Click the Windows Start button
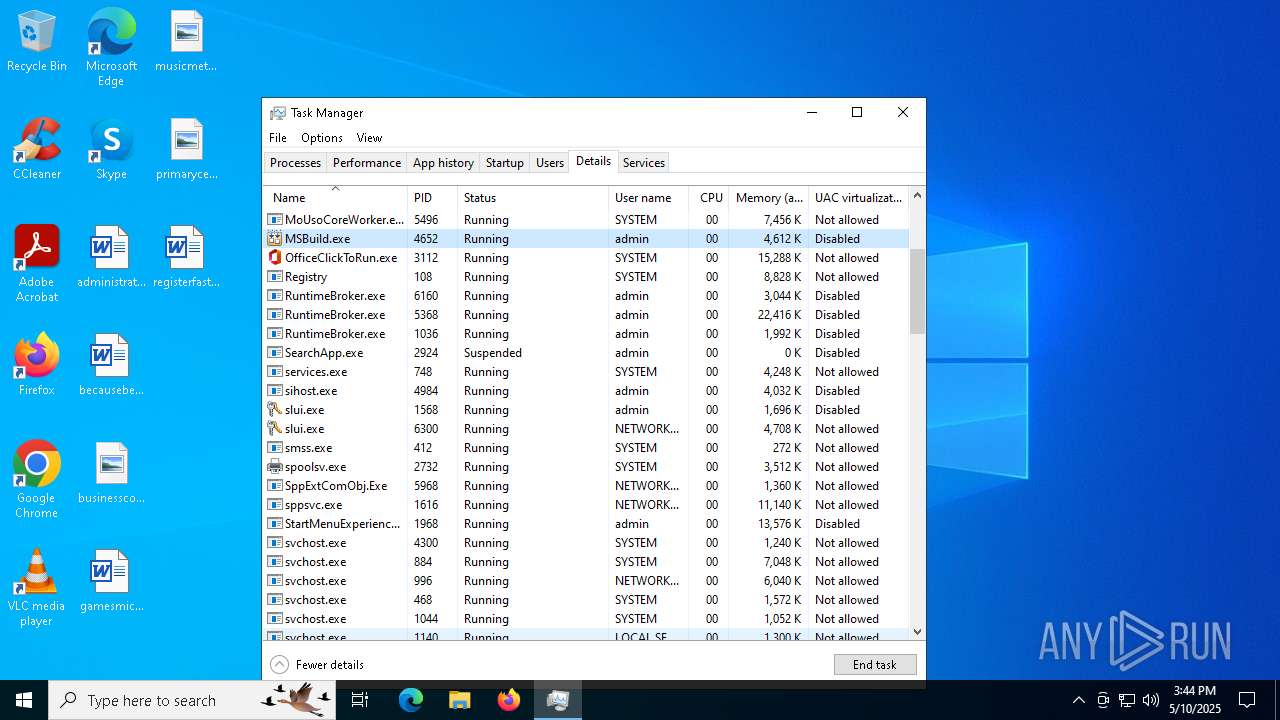 [x=24, y=700]
